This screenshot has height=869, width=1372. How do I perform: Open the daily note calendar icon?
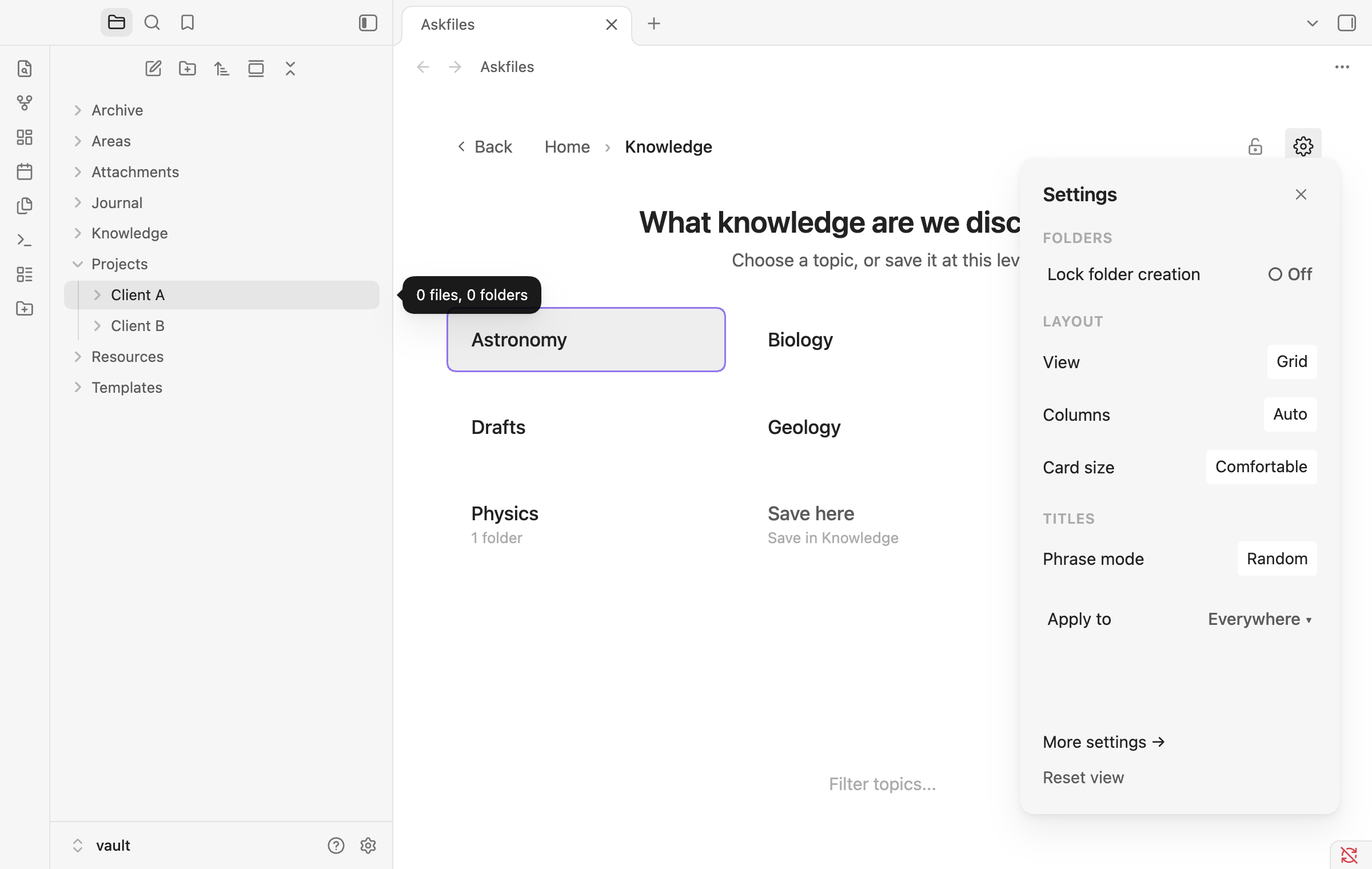(25, 172)
